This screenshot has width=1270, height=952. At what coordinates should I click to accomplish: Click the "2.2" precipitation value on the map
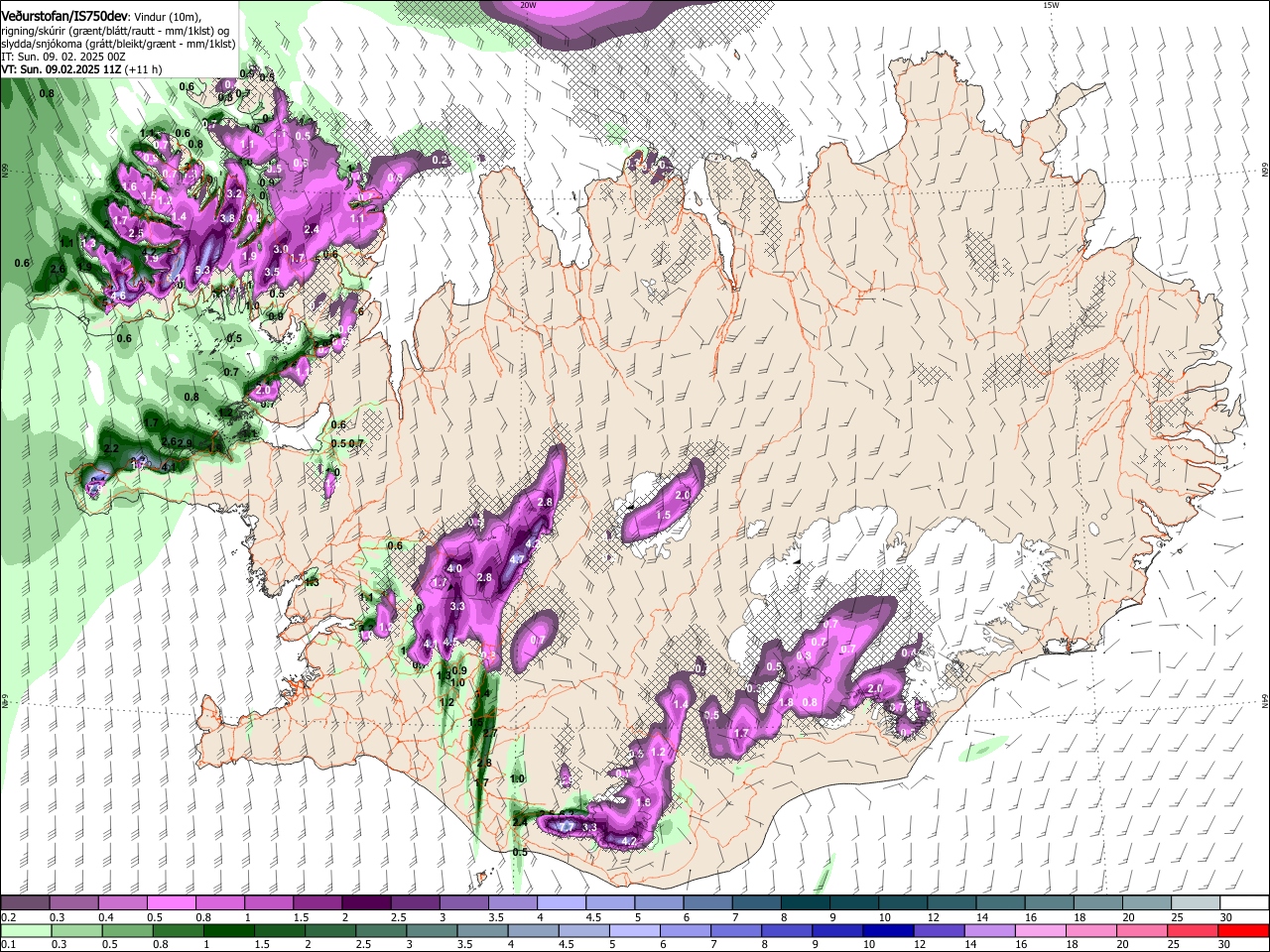point(111,449)
